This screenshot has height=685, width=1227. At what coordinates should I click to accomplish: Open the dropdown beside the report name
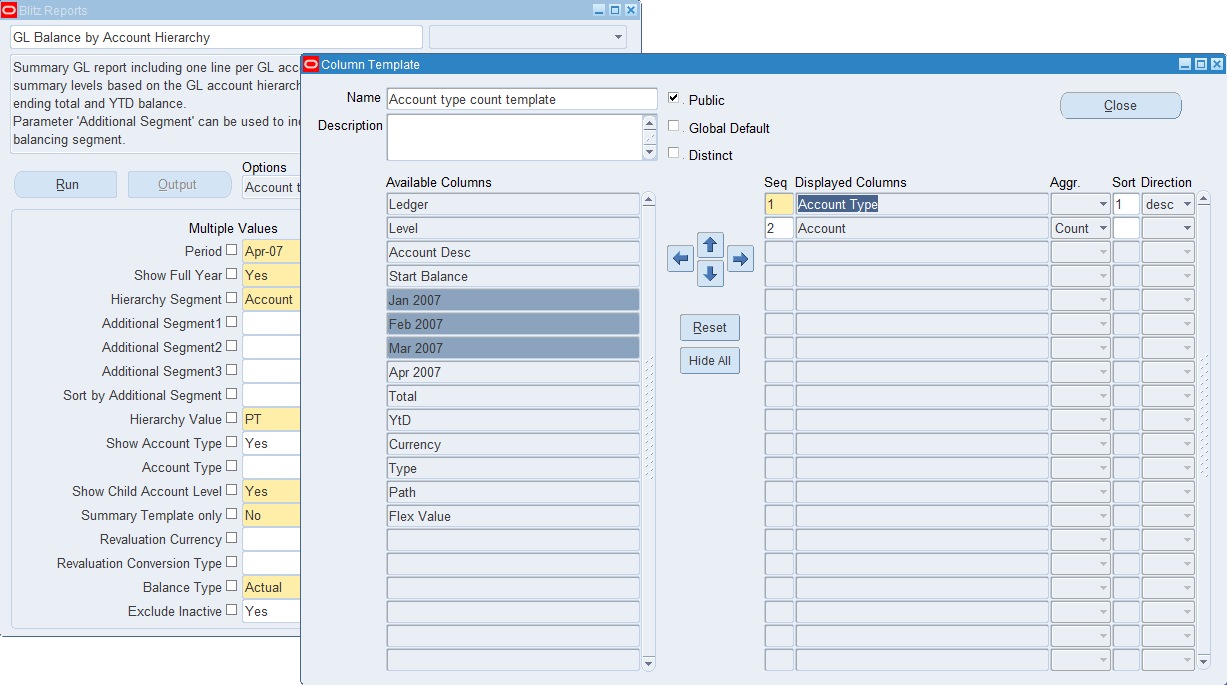(x=528, y=37)
